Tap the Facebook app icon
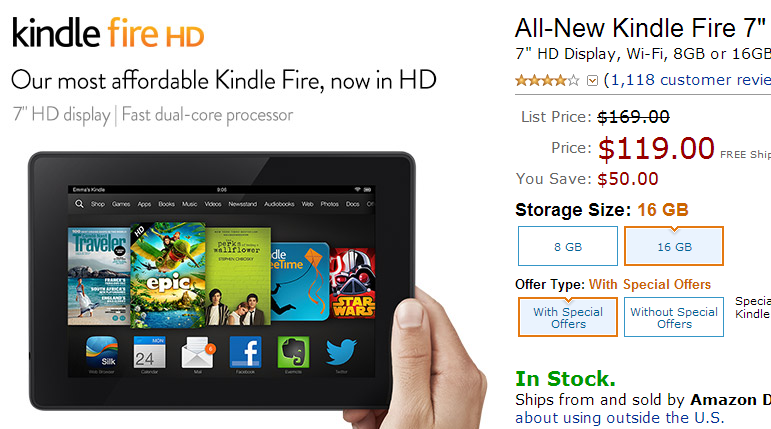The width and height of the screenshot is (771, 429). 245,352
